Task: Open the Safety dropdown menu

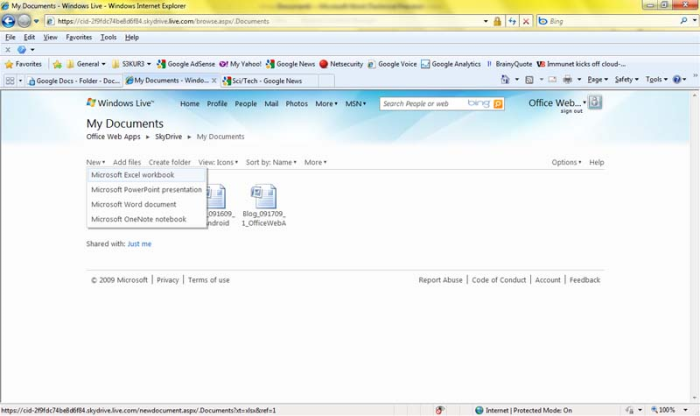Action: click(626, 79)
